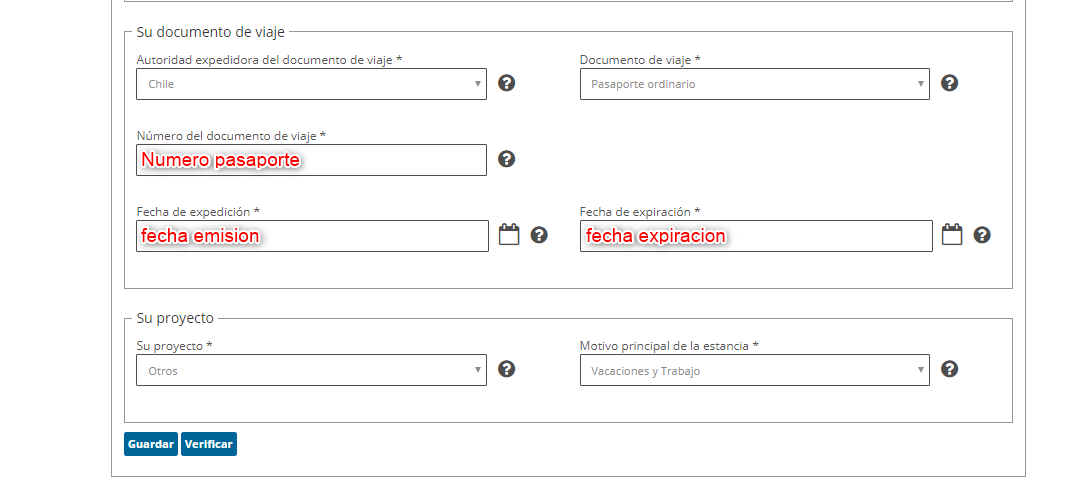This screenshot has height=480, width=1088.
Task: Click help icon for Fecha de expedición
Action: click(539, 235)
